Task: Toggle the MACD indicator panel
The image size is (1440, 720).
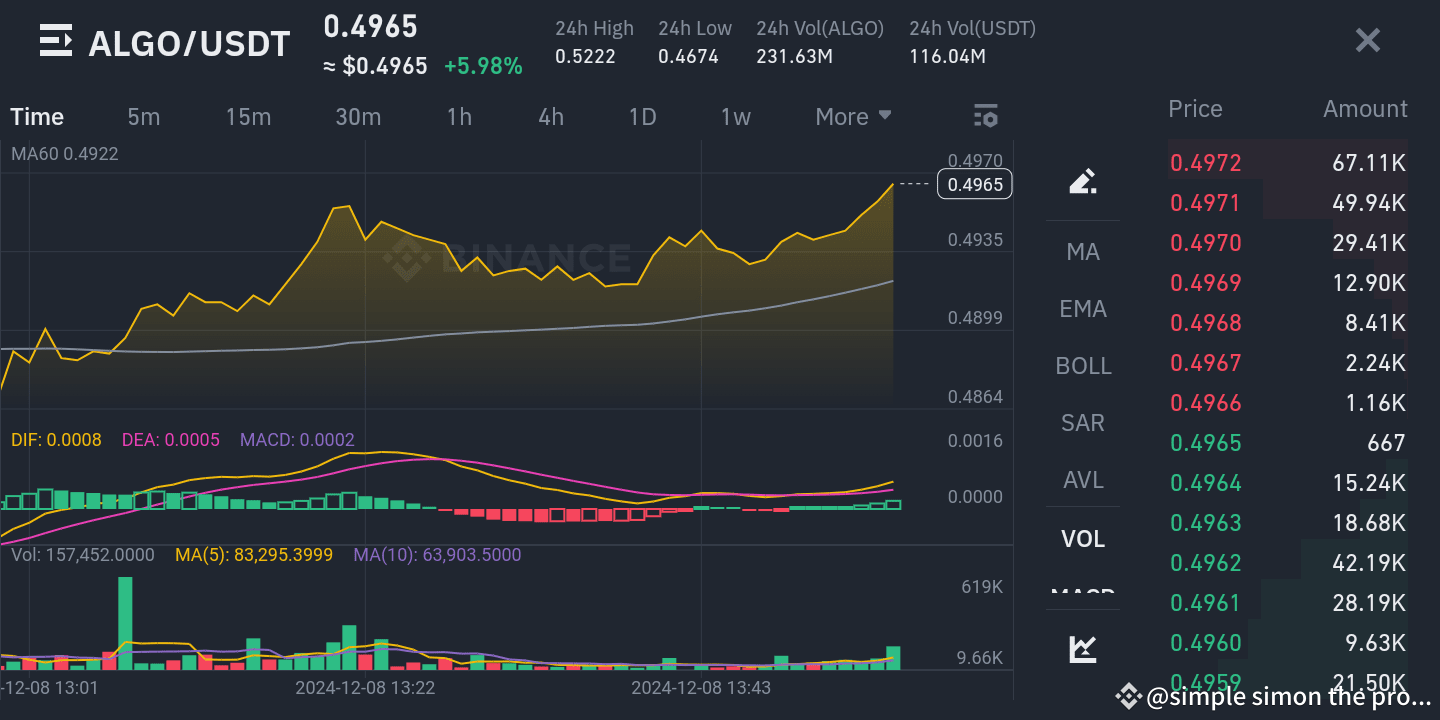Action: tap(1083, 595)
